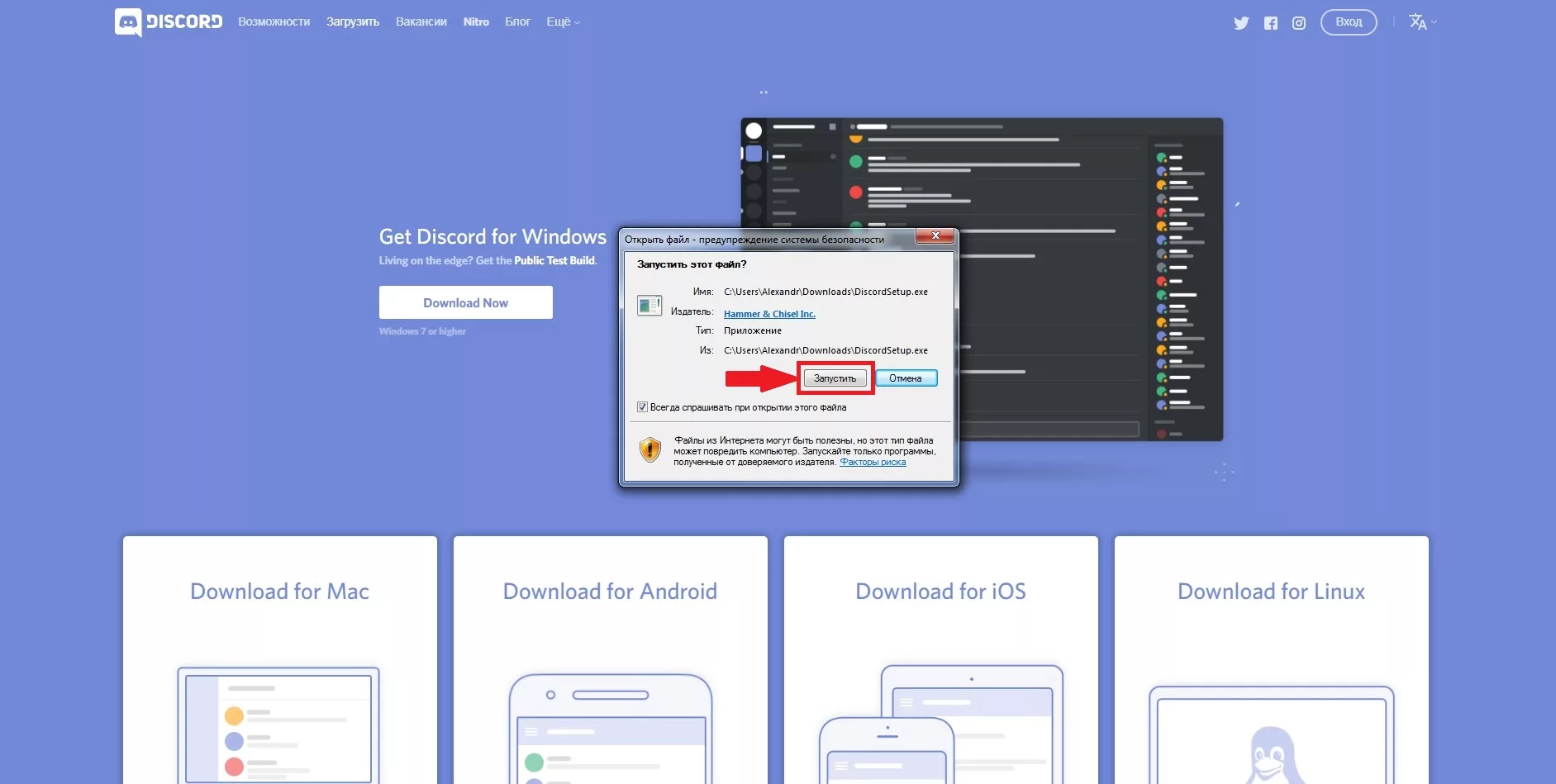Open Discord's Facebook page icon

click(x=1271, y=23)
